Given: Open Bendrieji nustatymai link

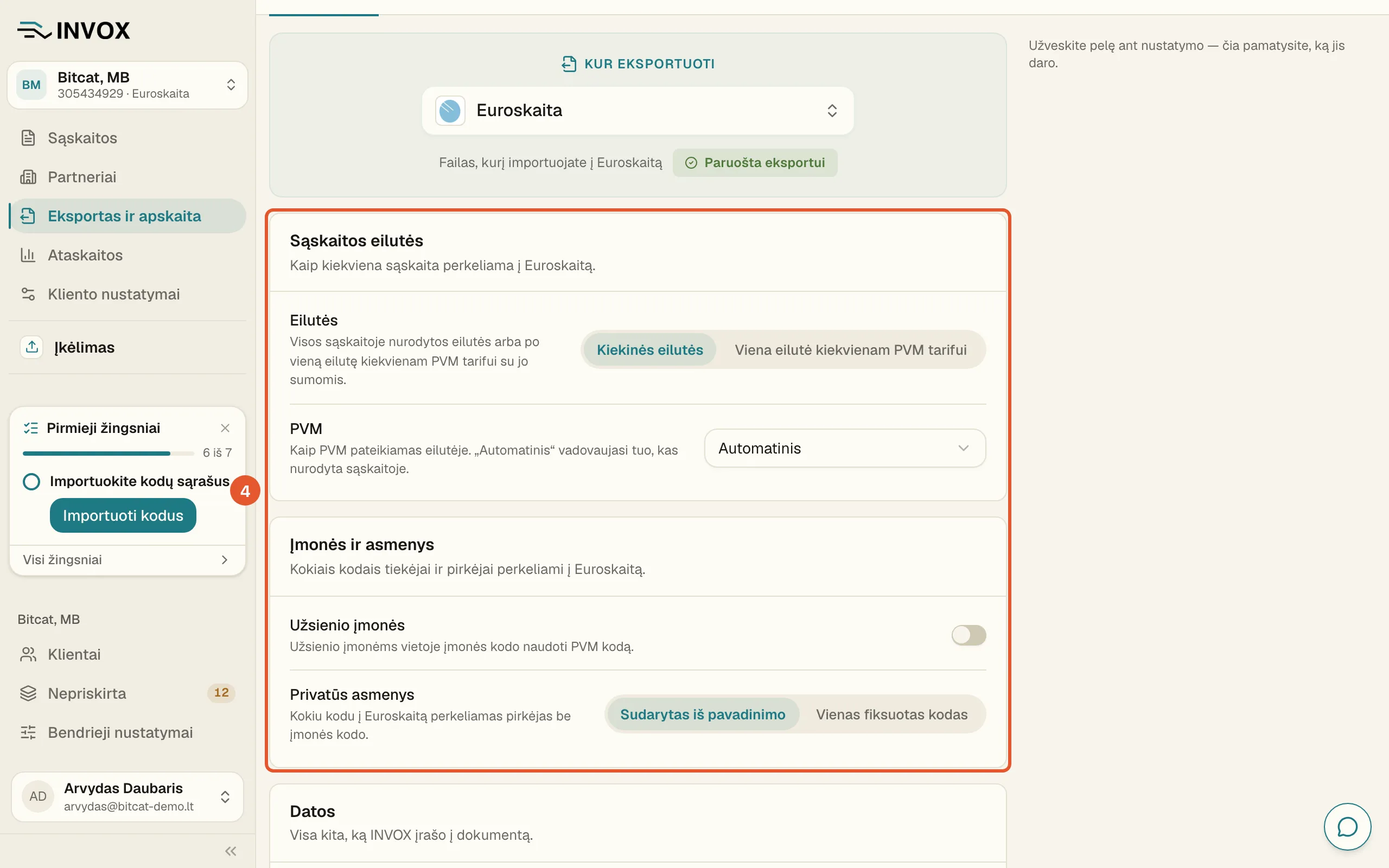Looking at the screenshot, I should [x=128, y=732].
